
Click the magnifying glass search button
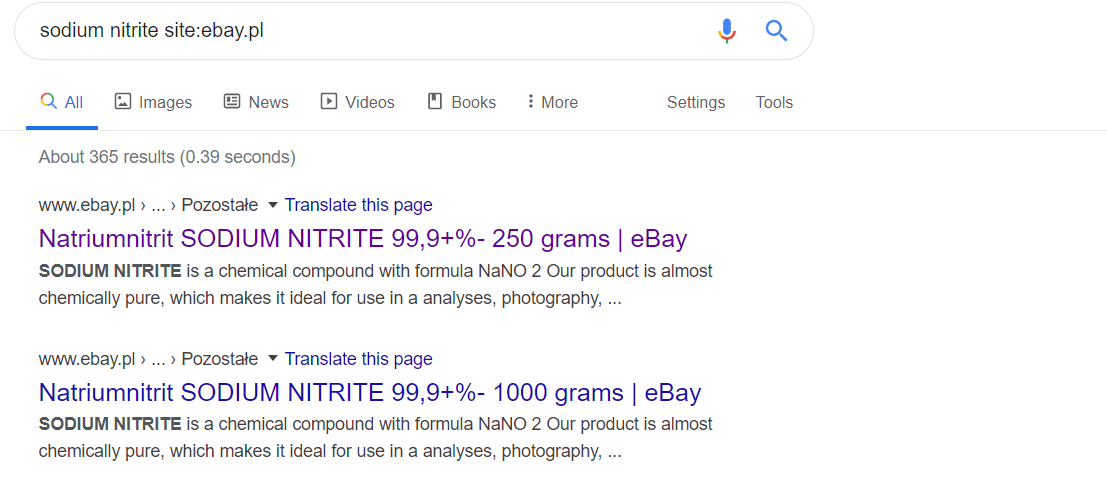point(776,31)
